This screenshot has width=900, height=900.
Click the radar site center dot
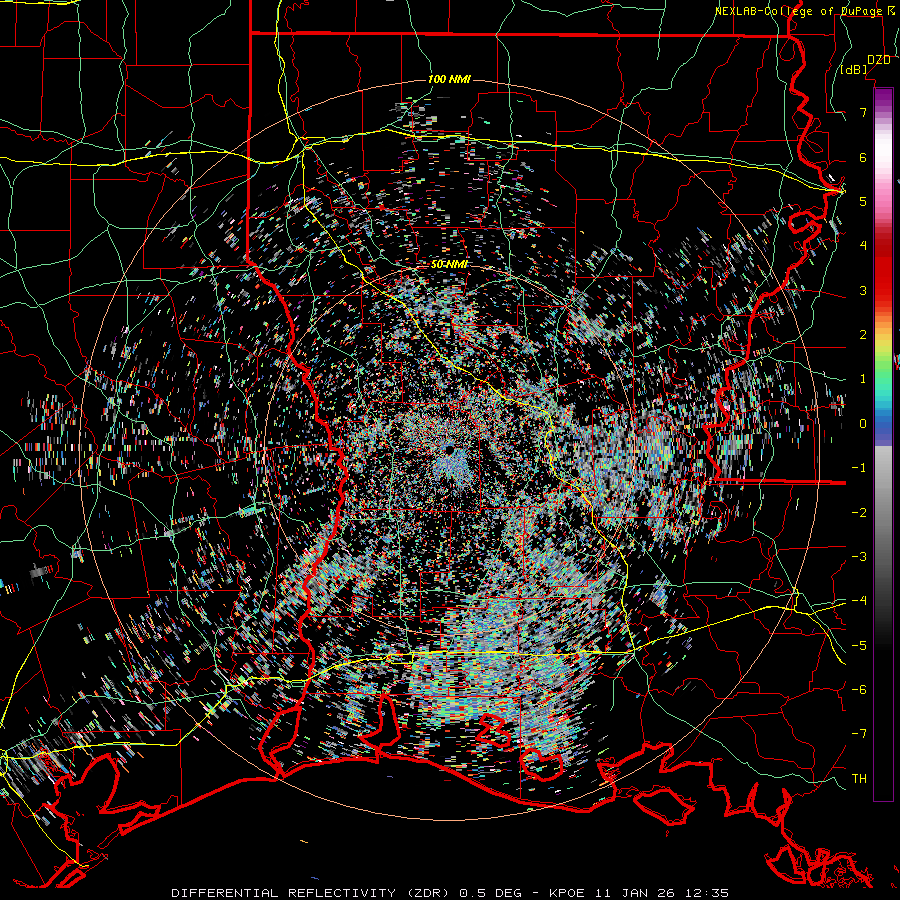(x=449, y=448)
